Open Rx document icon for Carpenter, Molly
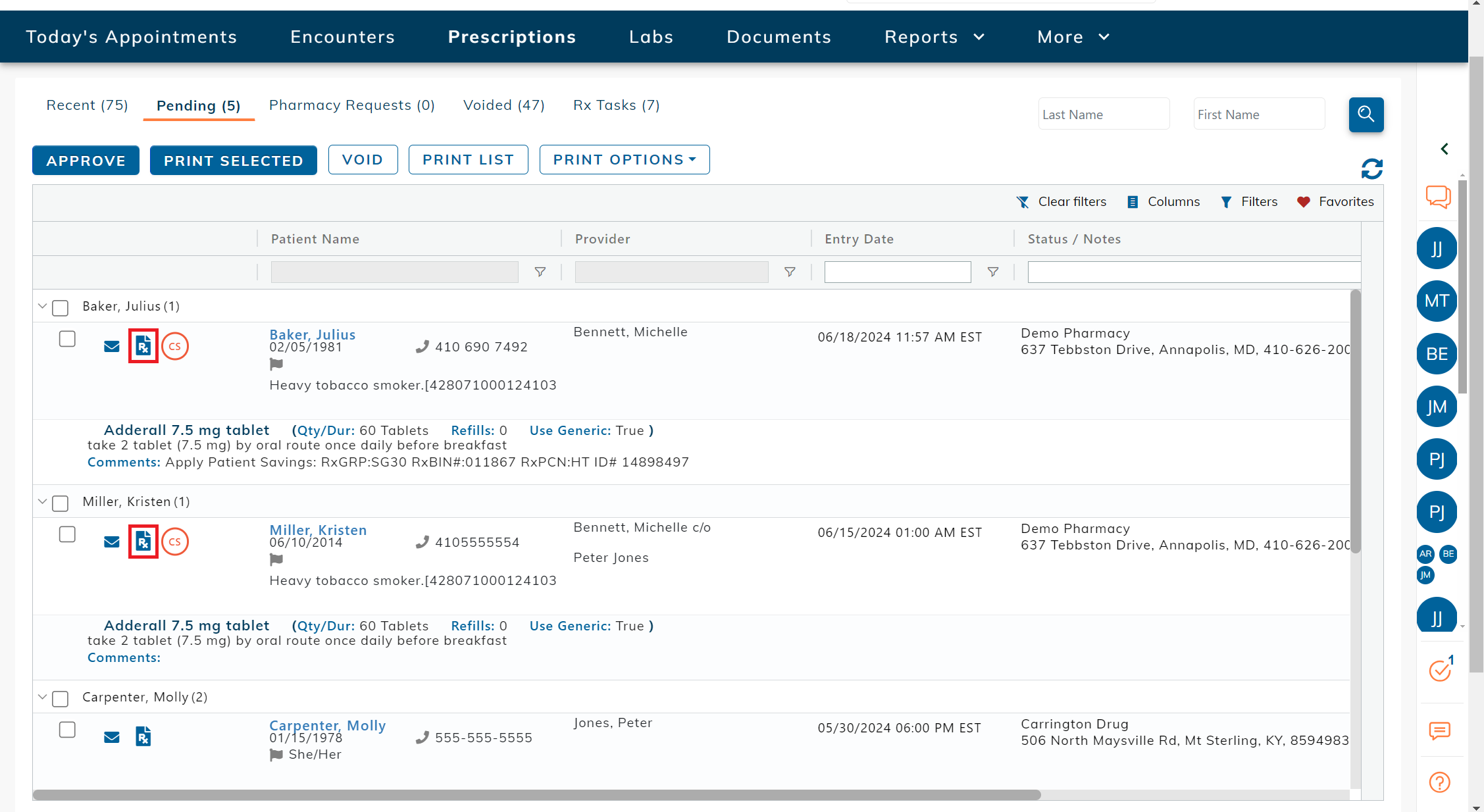1484x812 pixels. (143, 736)
